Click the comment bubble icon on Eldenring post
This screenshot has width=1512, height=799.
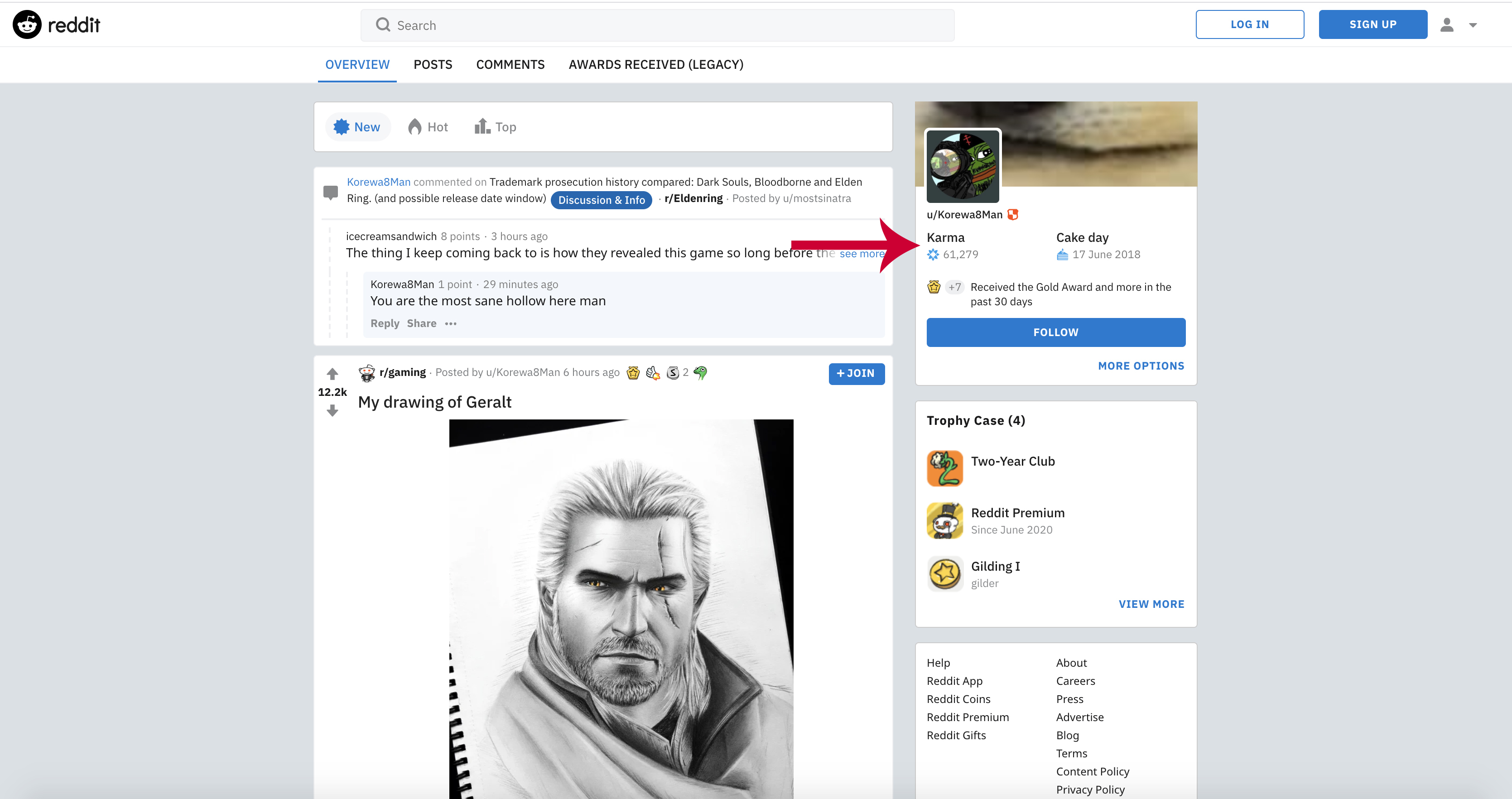tap(331, 193)
